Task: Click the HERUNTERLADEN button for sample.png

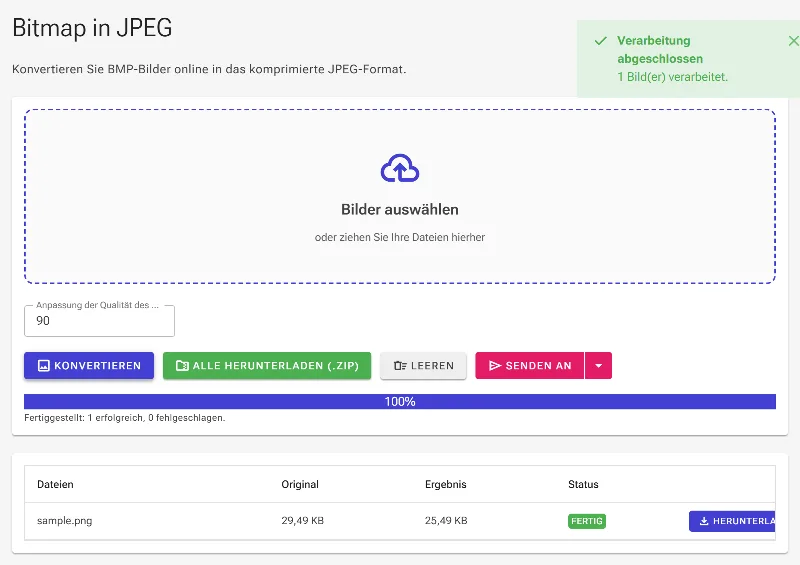Action: tap(732, 521)
